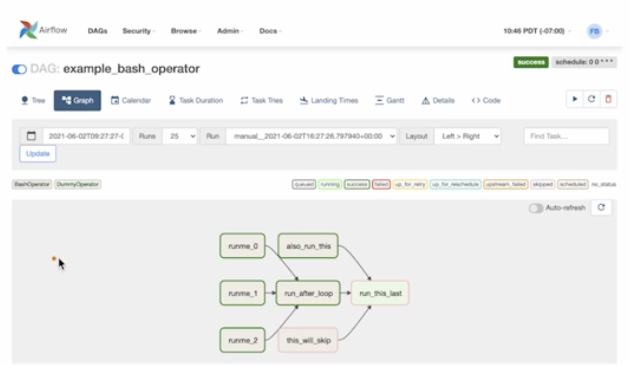This screenshot has width=630, height=366.
Task: Click the running status legend
Action: pyautogui.click(x=330, y=184)
